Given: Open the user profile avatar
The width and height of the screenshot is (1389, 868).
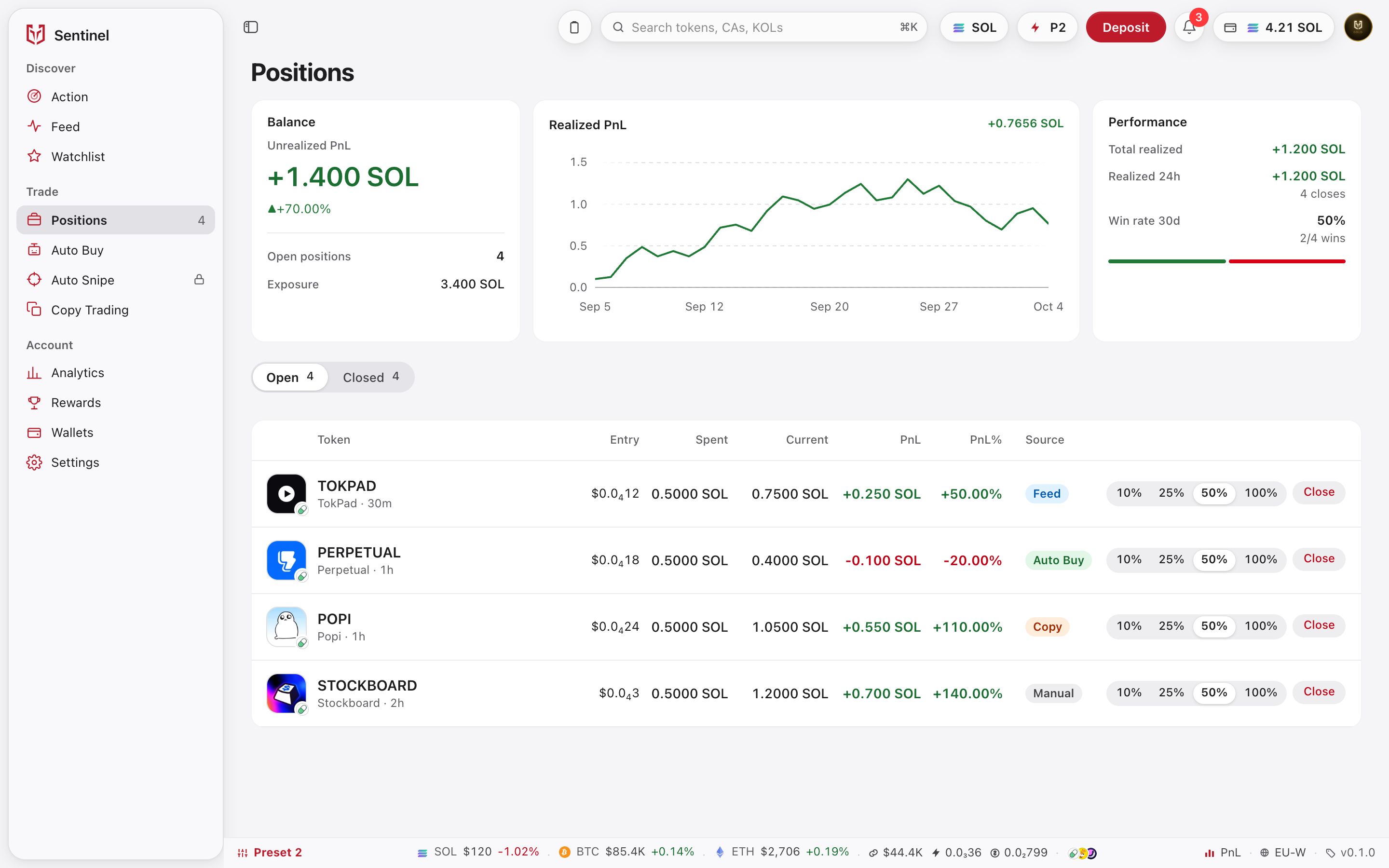Looking at the screenshot, I should (1358, 27).
